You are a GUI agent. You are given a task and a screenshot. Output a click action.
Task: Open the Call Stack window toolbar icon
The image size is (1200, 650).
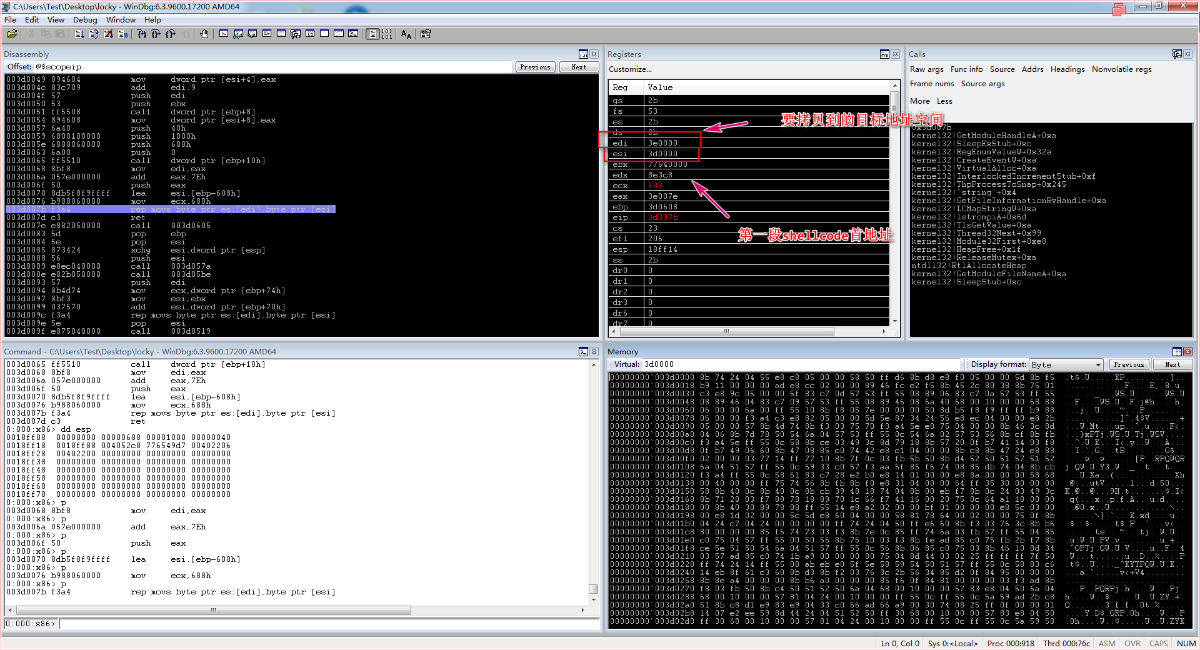click(296, 34)
